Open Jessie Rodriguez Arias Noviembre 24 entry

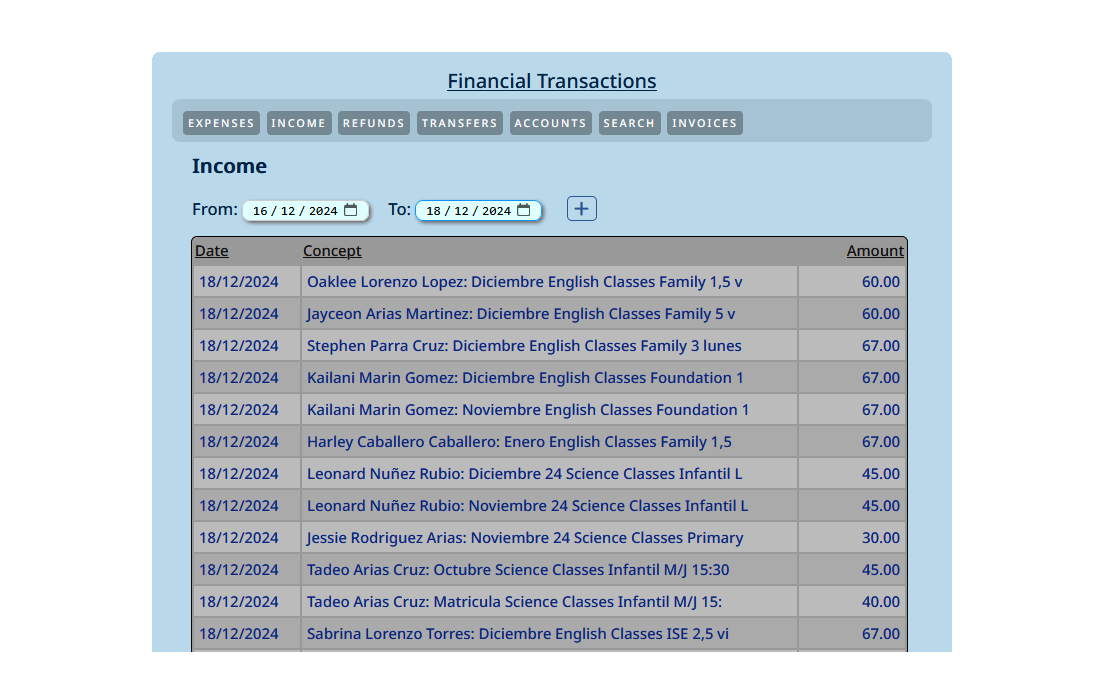pyautogui.click(x=525, y=538)
